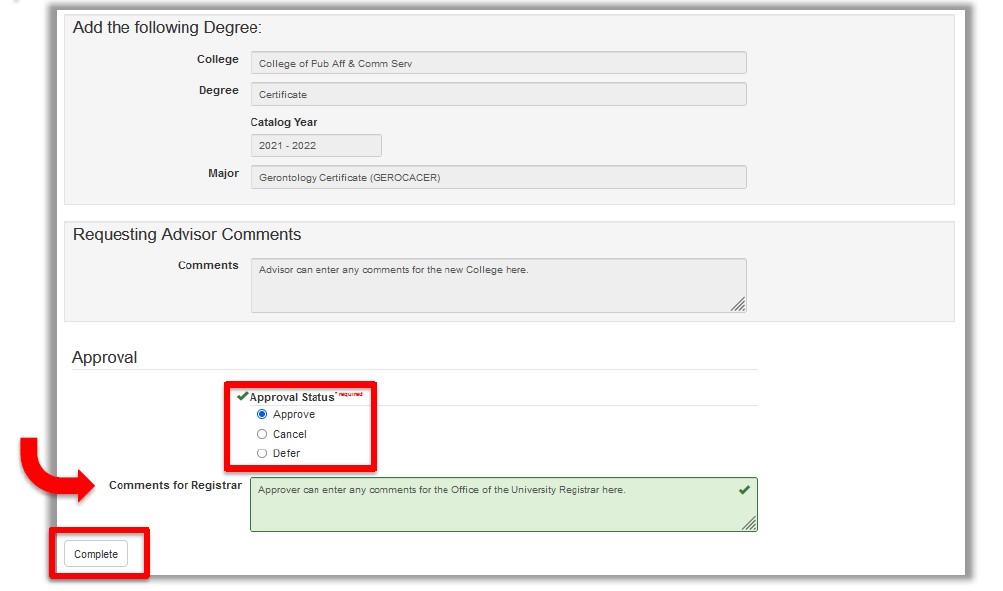This screenshot has height=591, width=1003.
Task: Click the red required marker text
Action: [350, 394]
